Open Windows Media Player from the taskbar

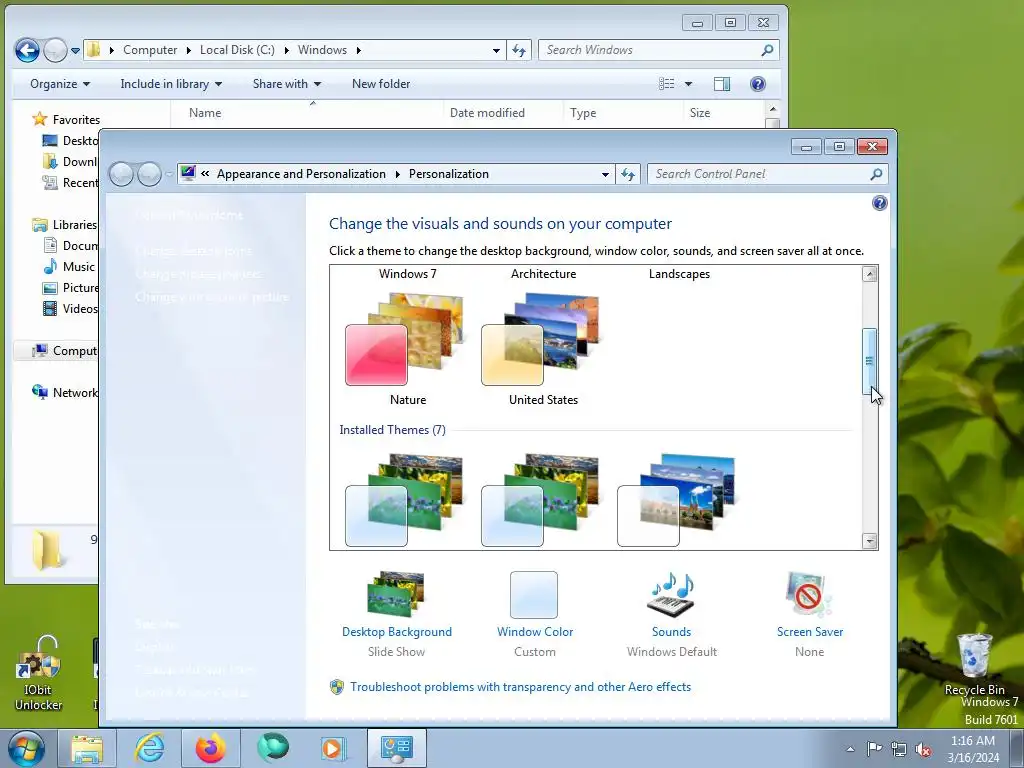[x=334, y=748]
